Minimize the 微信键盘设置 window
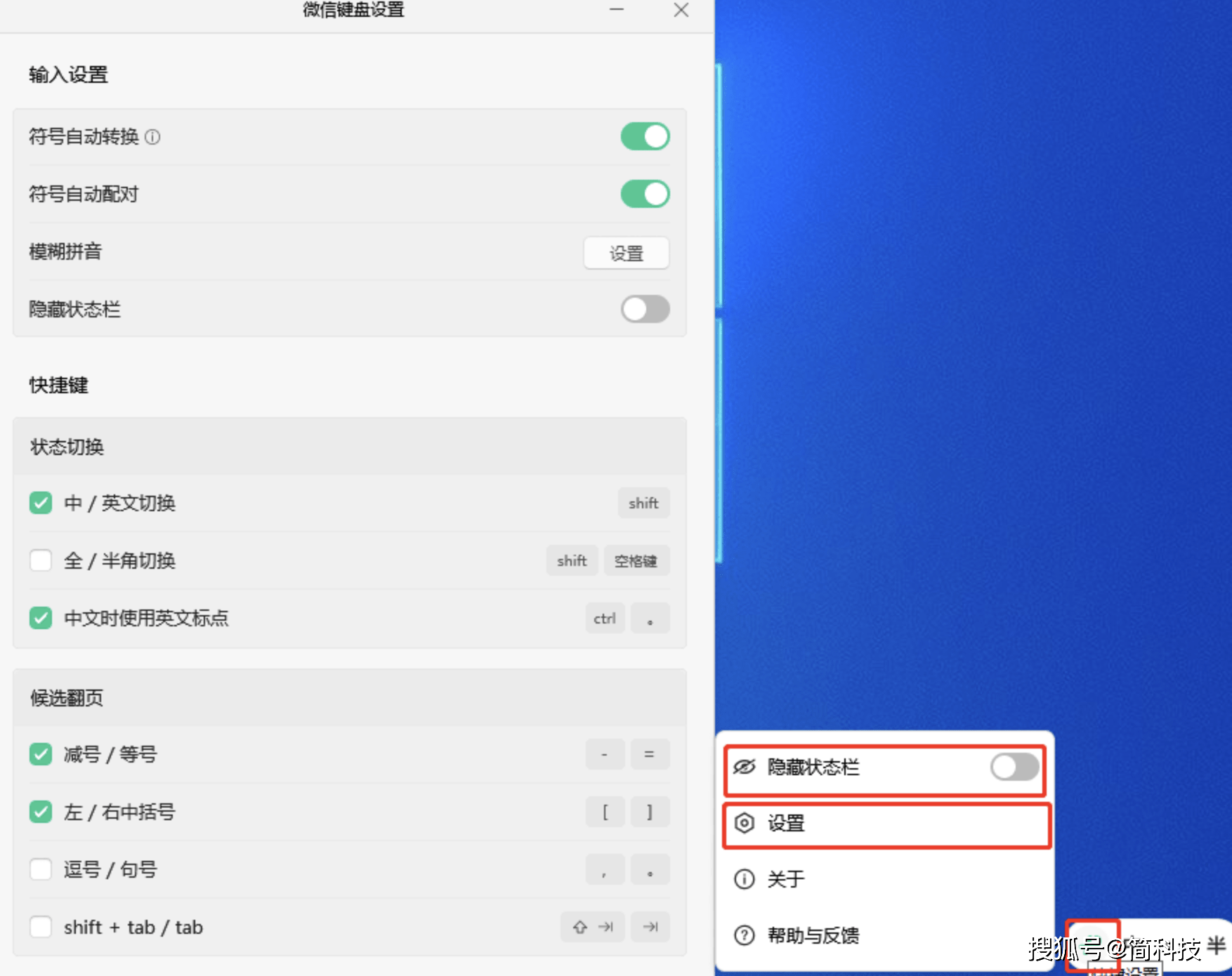The image size is (1232, 976). point(617,10)
